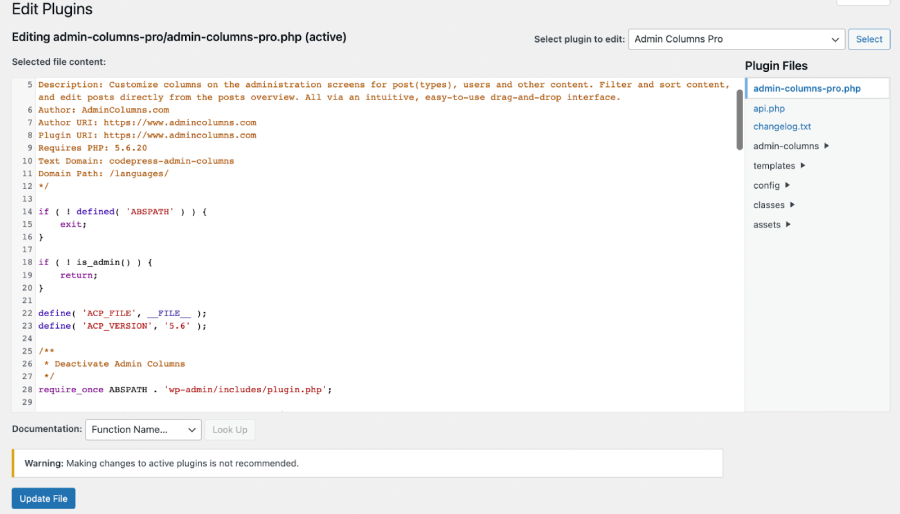This screenshot has width=900, height=514.
Task: Expand the config folder arrow
Action: [x=788, y=185]
